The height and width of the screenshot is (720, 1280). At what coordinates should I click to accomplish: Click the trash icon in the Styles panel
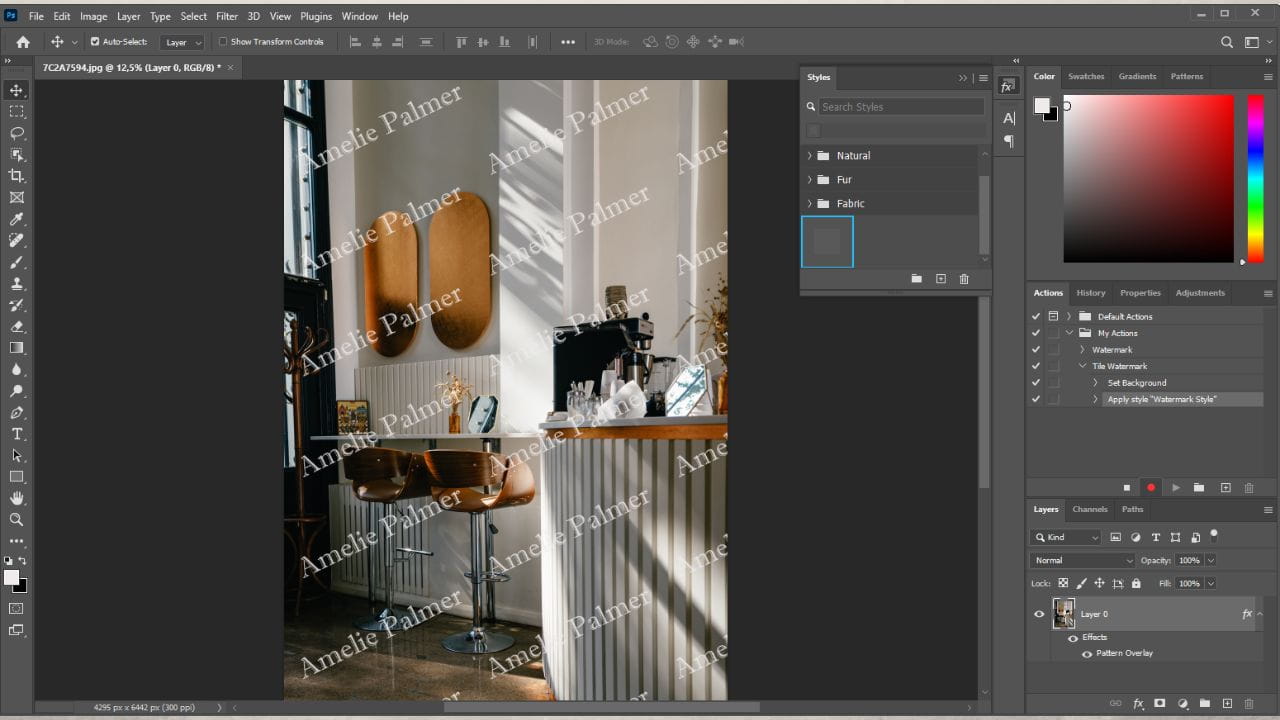(x=963, y=279)
